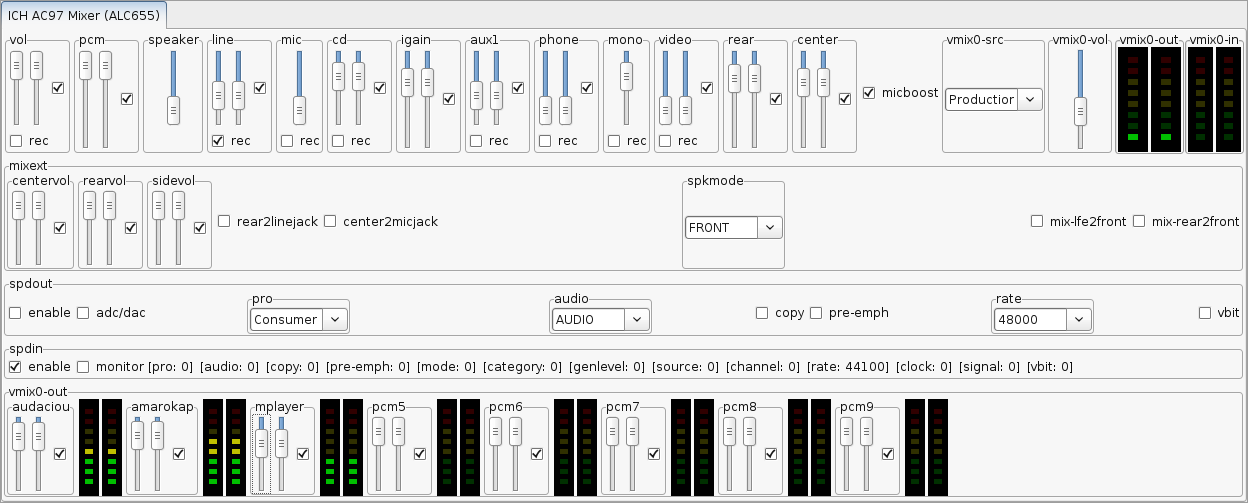Uncheck rec under the line control

click(x=218, y=141)
